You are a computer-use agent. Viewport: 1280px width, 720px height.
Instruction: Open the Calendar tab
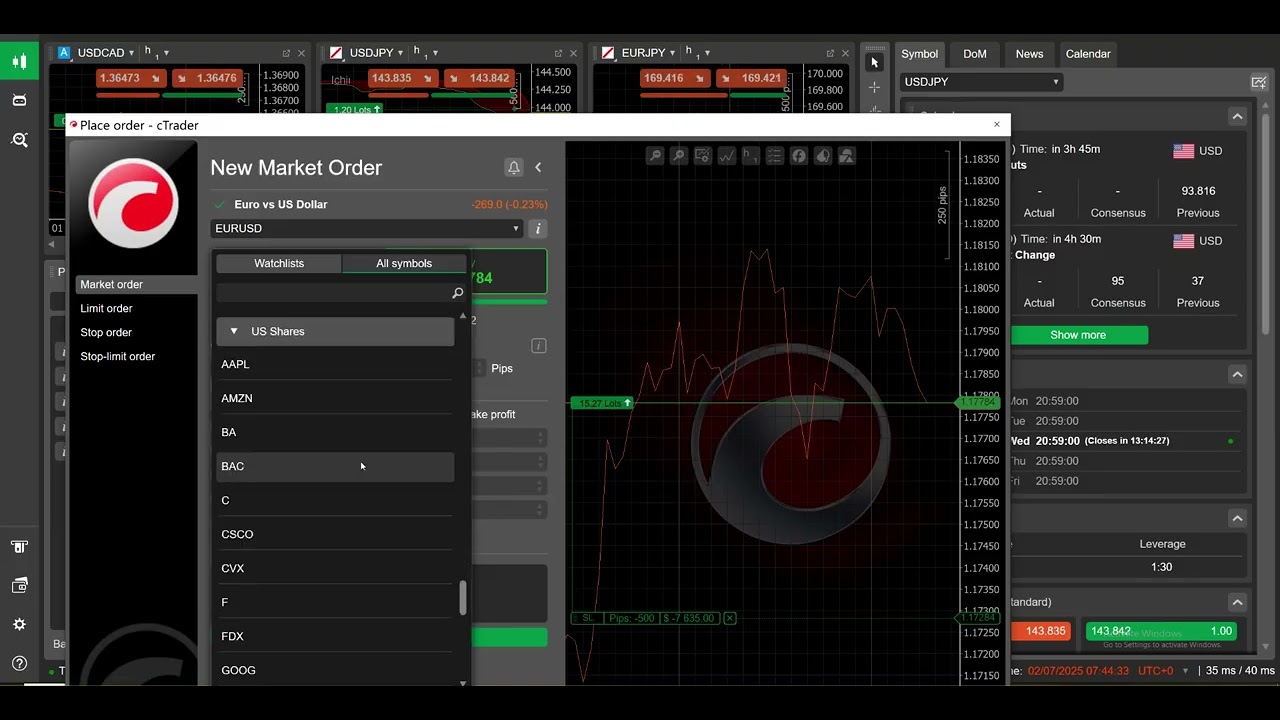(1088, 54)
